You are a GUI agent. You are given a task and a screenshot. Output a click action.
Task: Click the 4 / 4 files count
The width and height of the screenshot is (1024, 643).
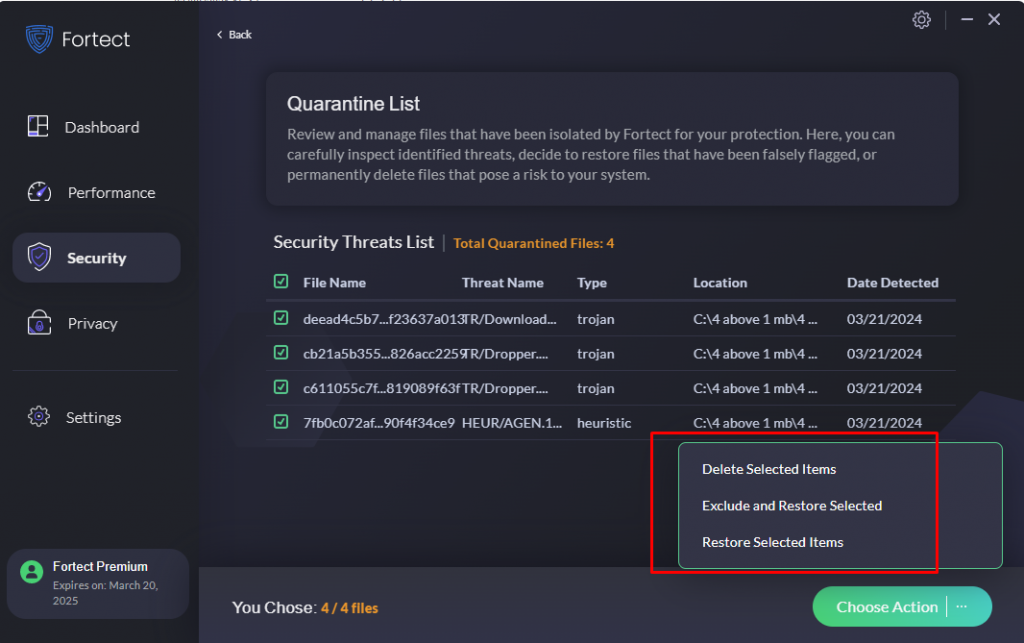(349, 608)
